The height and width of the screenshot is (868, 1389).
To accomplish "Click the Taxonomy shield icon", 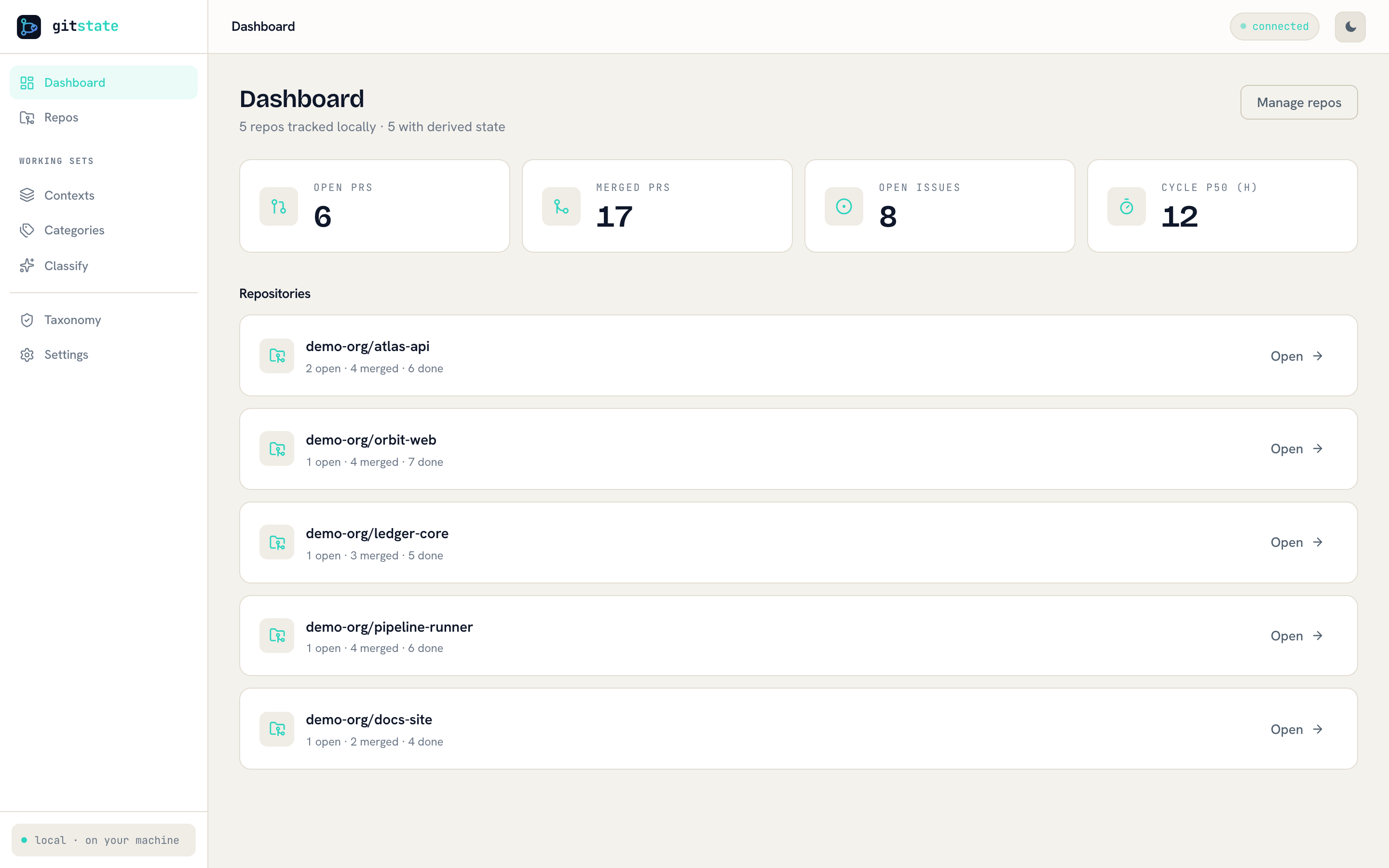I will [x=27, y=320].
